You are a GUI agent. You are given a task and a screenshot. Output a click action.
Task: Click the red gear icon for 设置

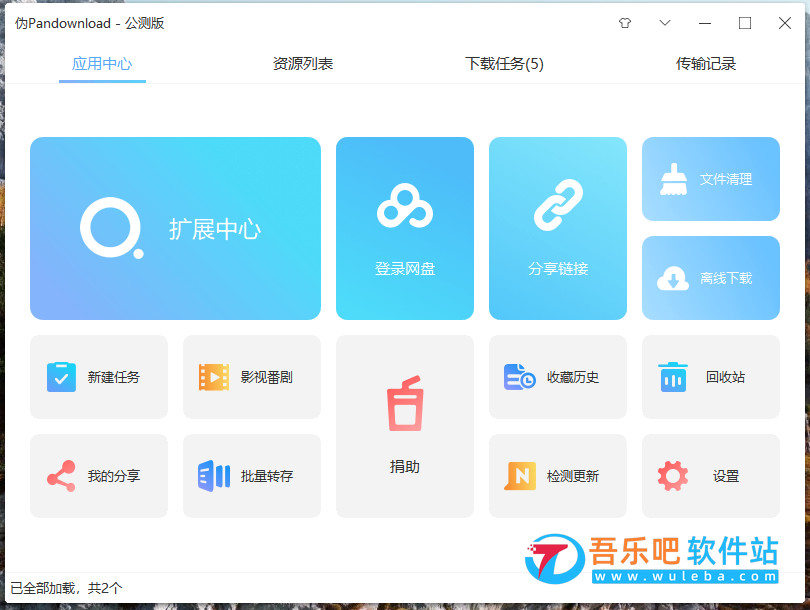tap(673, 476)
